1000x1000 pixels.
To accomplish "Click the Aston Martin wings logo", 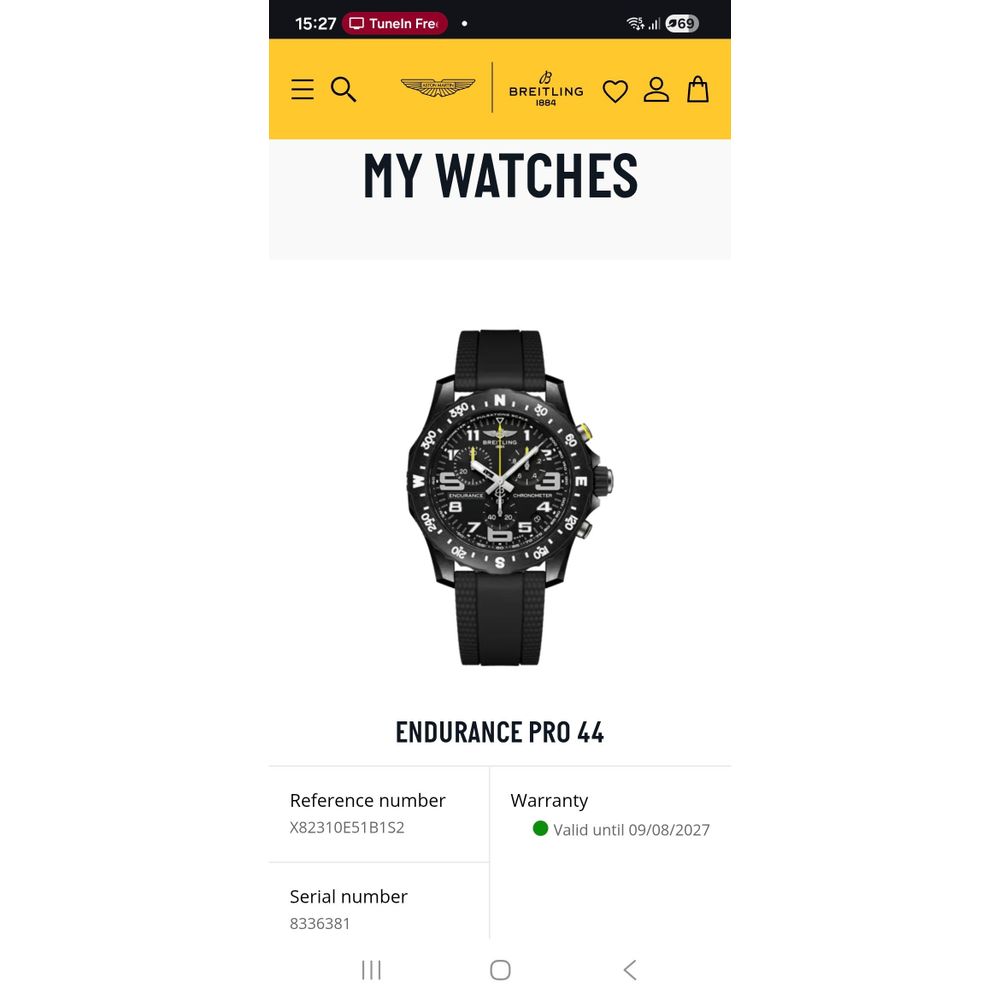I will tap(438, 87).
